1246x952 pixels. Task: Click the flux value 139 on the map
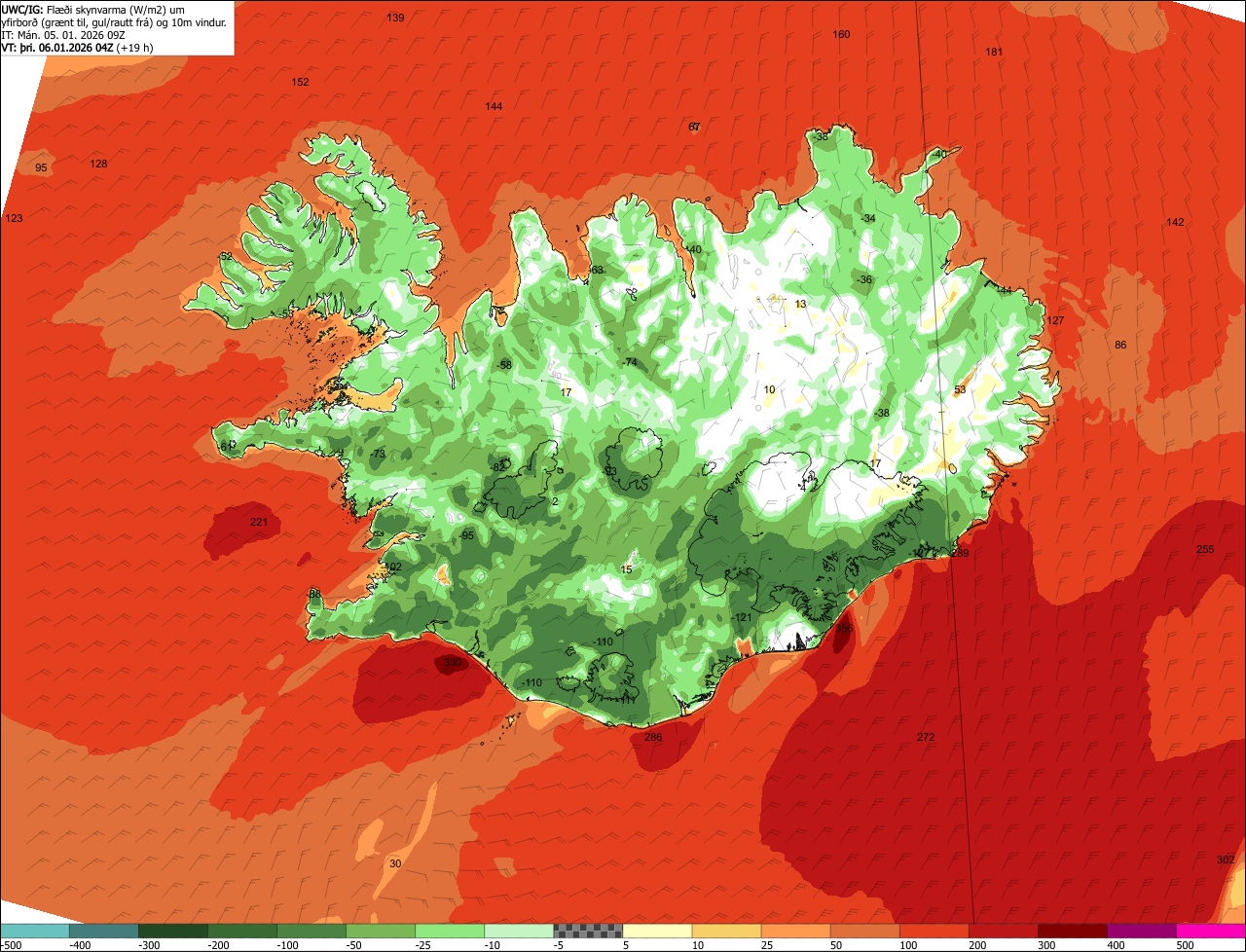tap(395, 18)
